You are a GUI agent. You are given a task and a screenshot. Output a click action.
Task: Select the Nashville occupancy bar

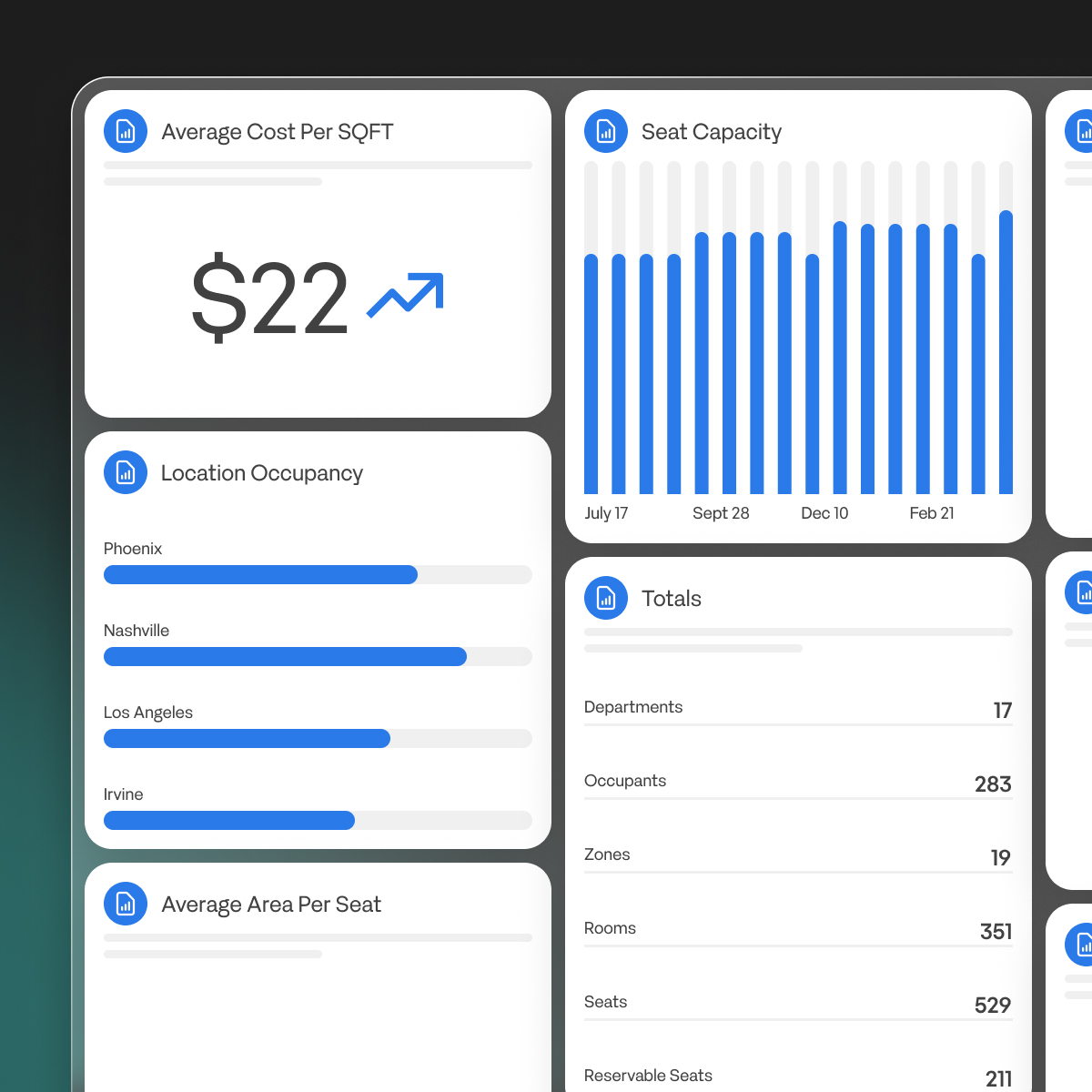click(318, 656)
